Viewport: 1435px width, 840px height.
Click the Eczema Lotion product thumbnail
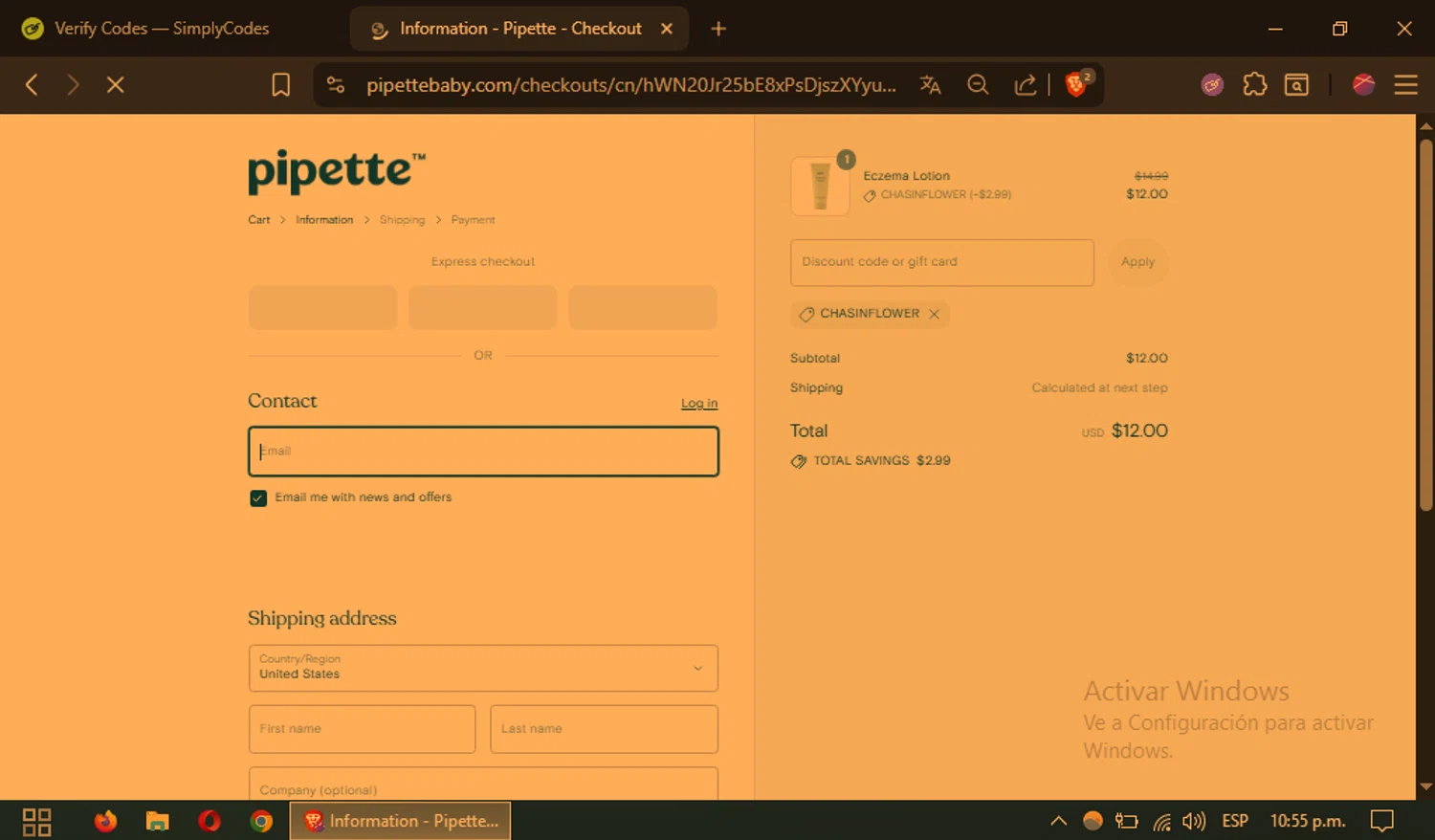point(820,186)
